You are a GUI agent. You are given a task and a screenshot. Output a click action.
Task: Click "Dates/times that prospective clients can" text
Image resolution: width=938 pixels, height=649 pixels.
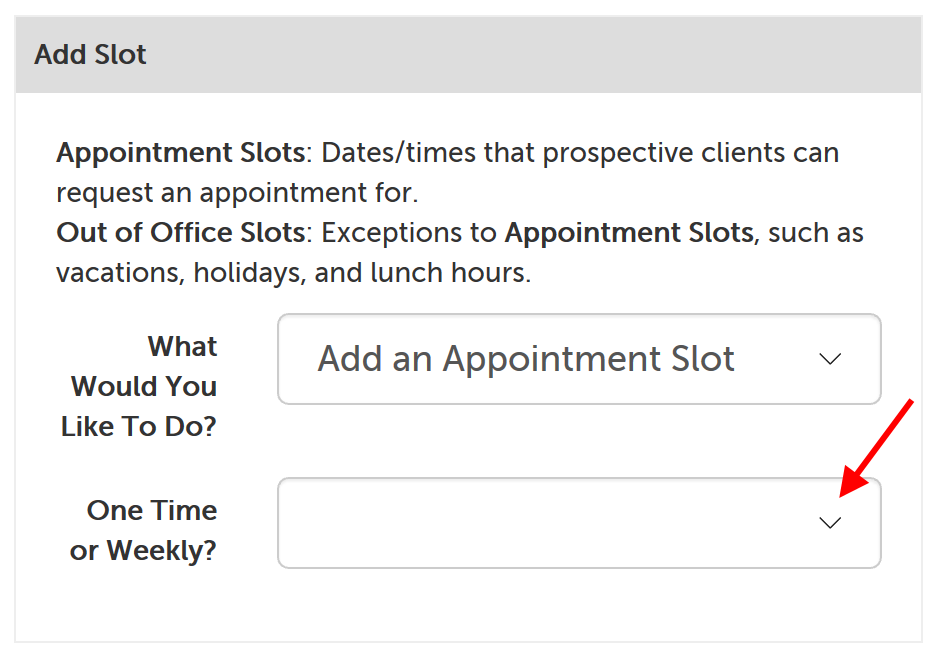click(580, 153)
